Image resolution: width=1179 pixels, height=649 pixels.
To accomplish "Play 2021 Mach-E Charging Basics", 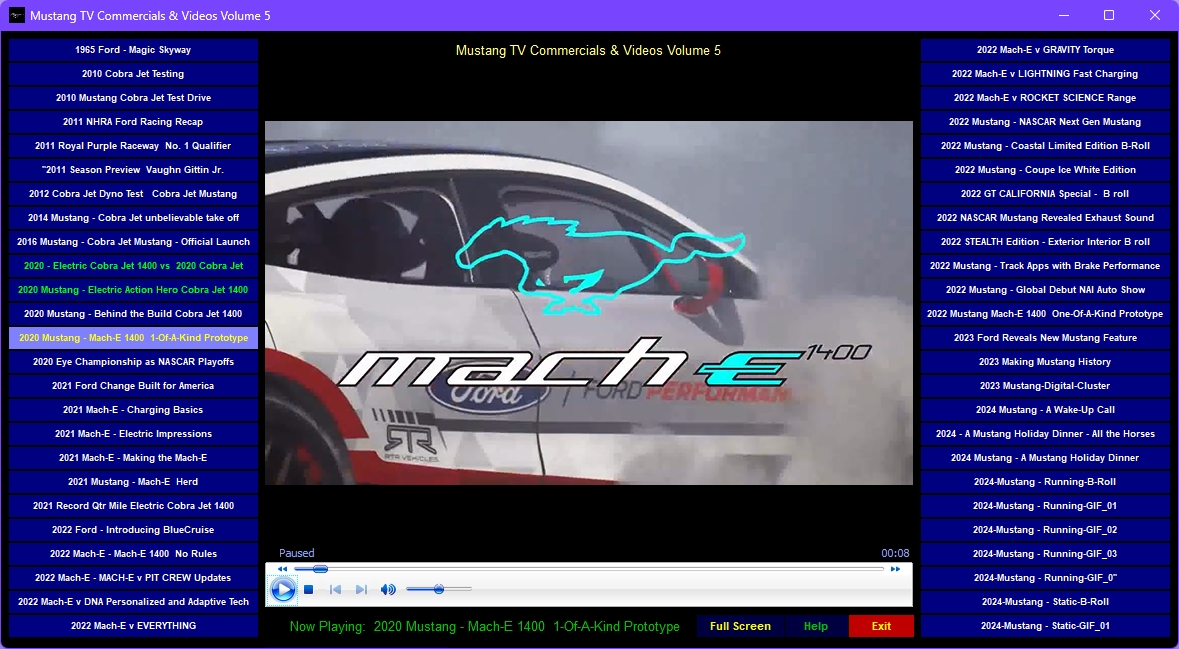I will pyautogui.click(x=133, y=410).
